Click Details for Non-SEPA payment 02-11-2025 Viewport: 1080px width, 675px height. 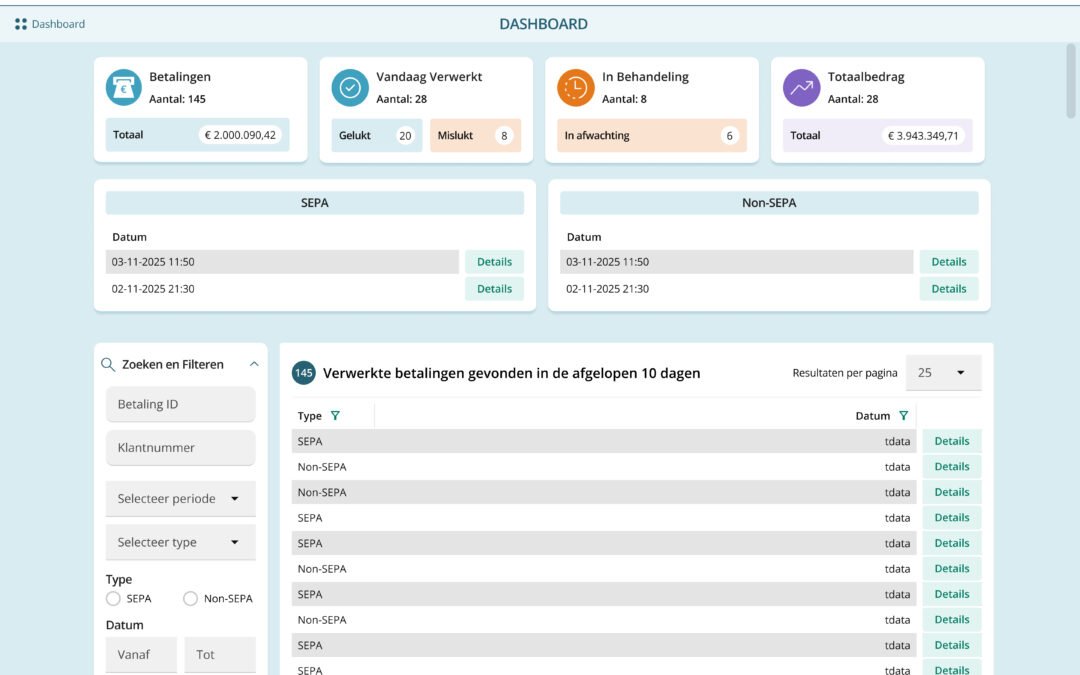tap(949, 288)
